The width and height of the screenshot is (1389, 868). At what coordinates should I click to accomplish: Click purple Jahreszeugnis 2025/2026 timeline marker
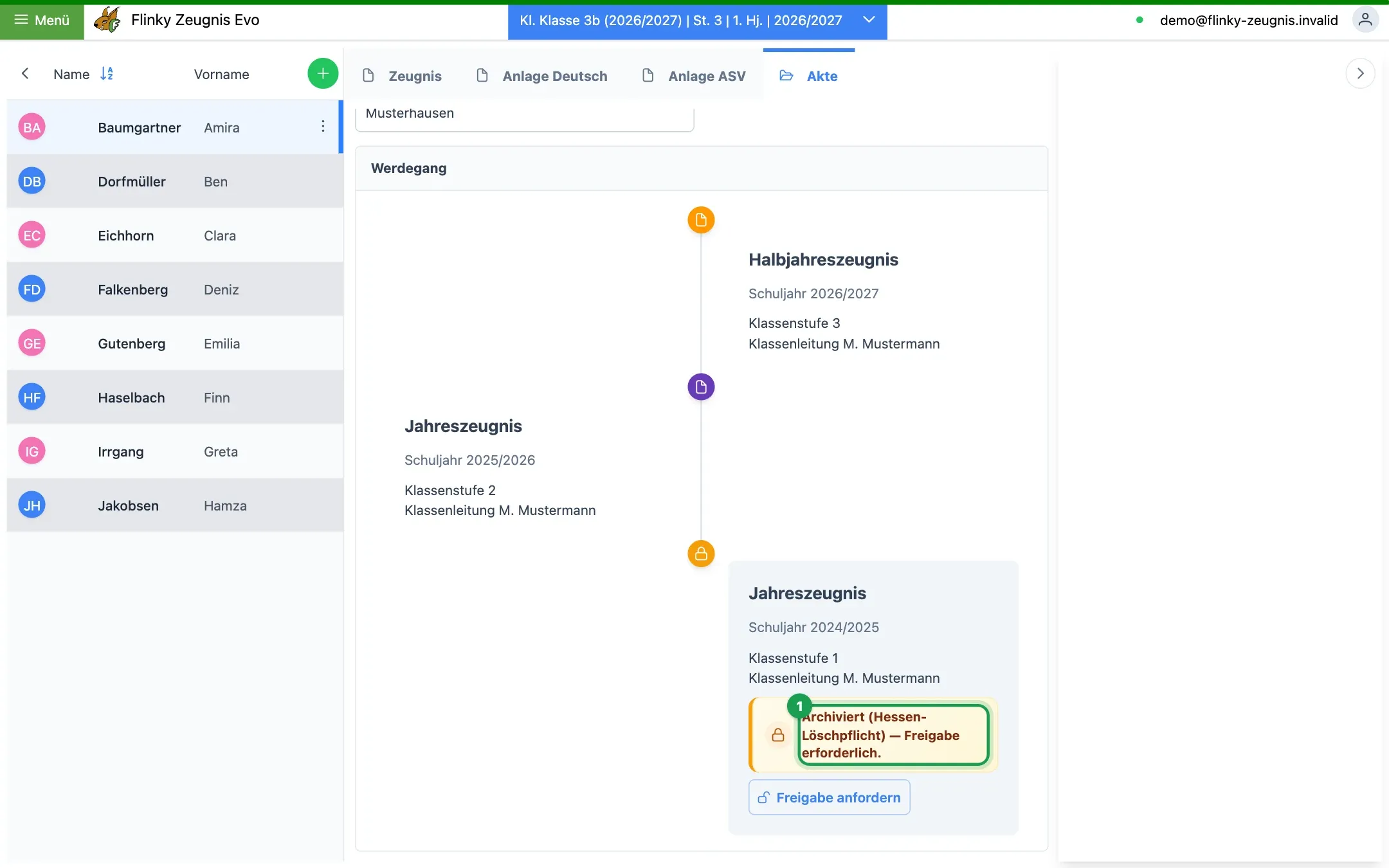pyautogui.click(x=701, y=387)
